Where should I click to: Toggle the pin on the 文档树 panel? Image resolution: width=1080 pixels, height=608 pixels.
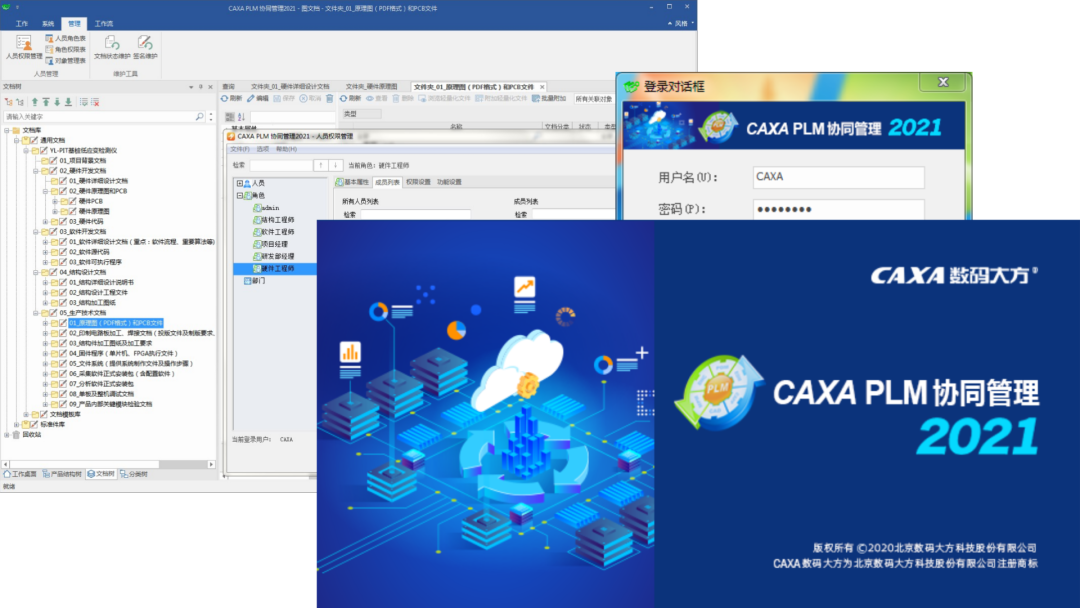click(200, 87)
